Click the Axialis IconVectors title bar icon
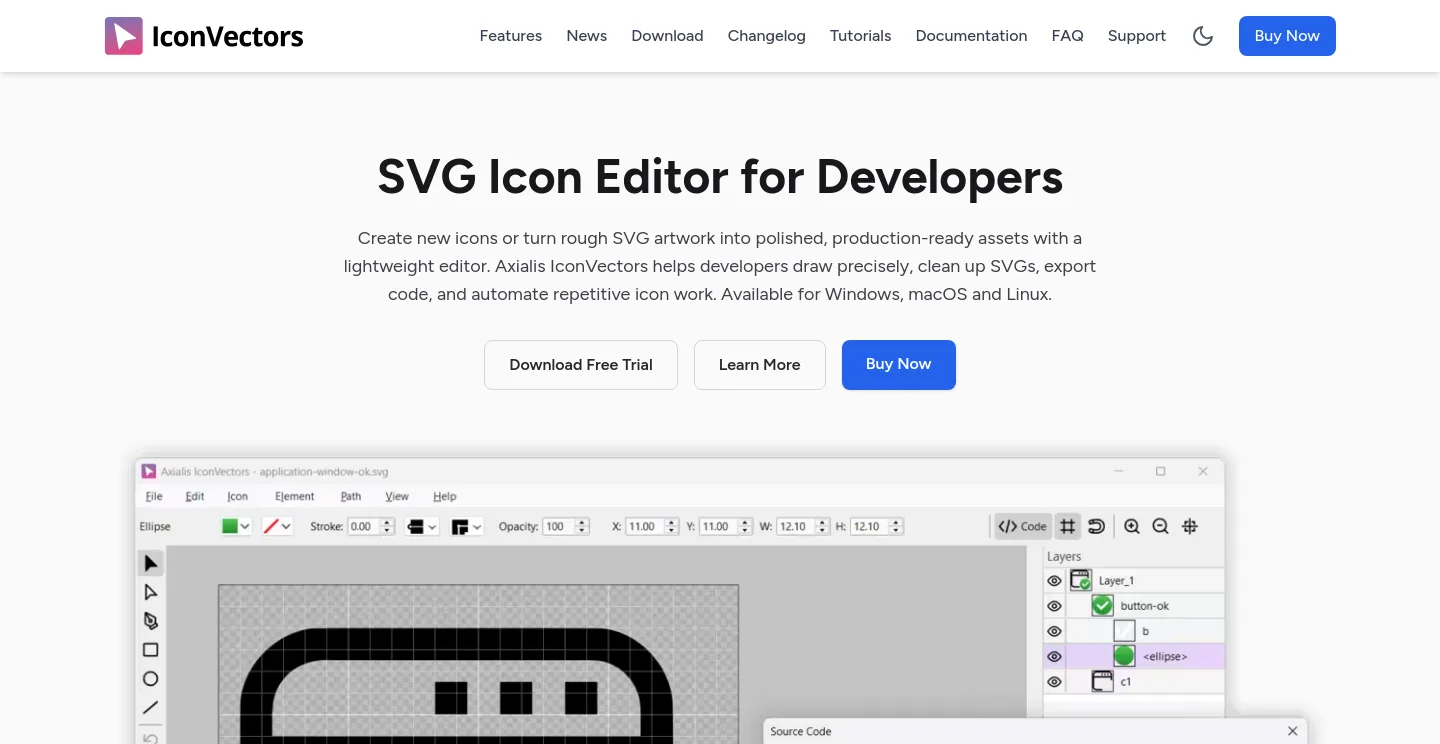 pyautogui.click(x=148, y=471)
